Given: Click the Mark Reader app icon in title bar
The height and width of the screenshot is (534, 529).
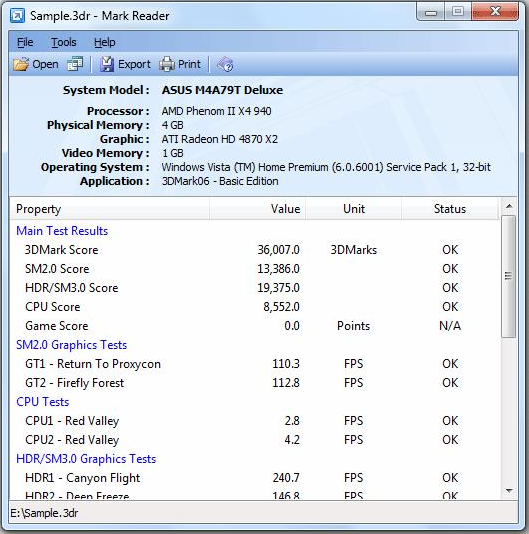Looking at the screenshot, I should (17, 16).
